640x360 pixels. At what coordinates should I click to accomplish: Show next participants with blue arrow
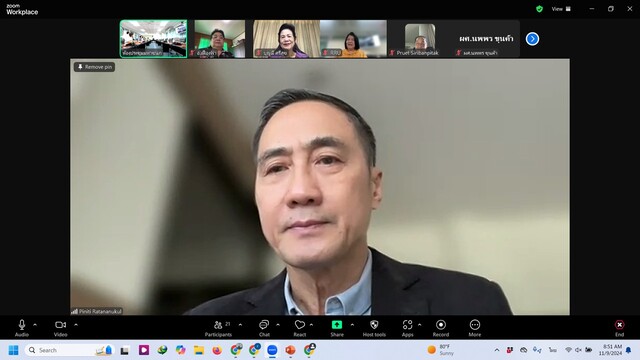point(532,39)
